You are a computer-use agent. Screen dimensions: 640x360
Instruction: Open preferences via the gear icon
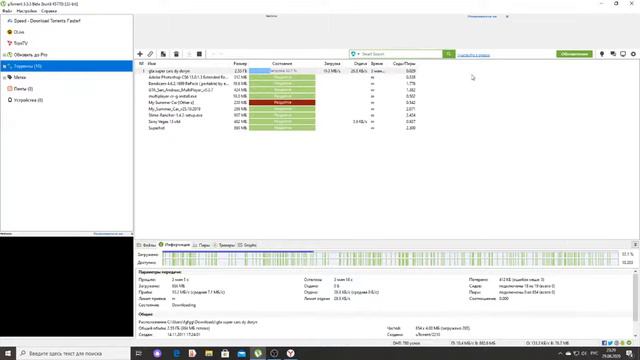click(x=633, y=54)
